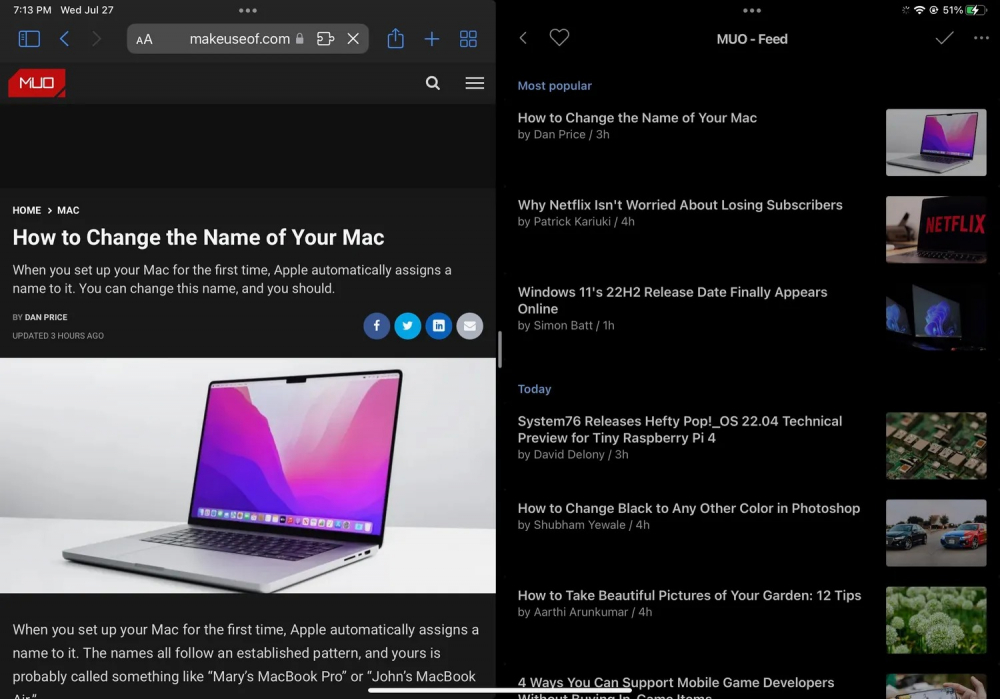
Task: Share article on LinkedIn
Action: click(x=439, y=326)
